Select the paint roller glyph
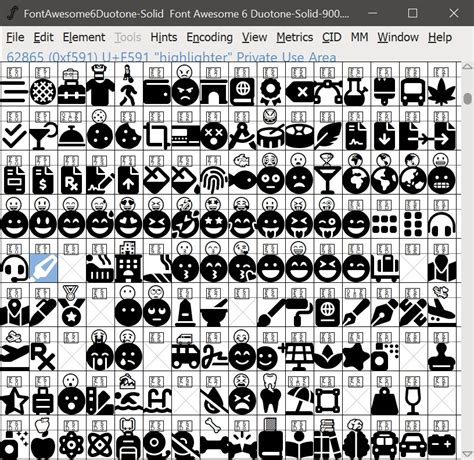 pyautogui.click(x=299, y=312)
